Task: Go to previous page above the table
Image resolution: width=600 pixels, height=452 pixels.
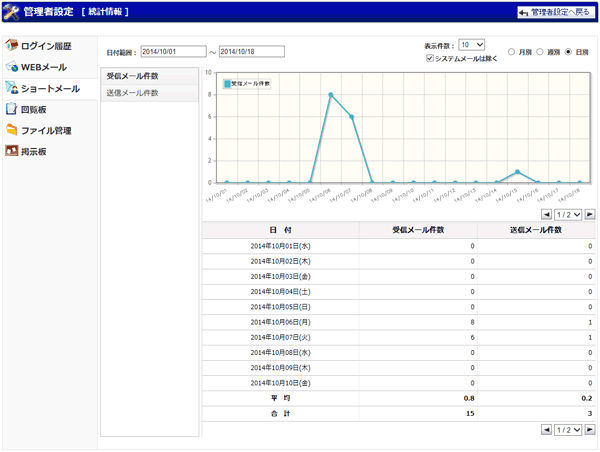Action: [x=546, y=215]
